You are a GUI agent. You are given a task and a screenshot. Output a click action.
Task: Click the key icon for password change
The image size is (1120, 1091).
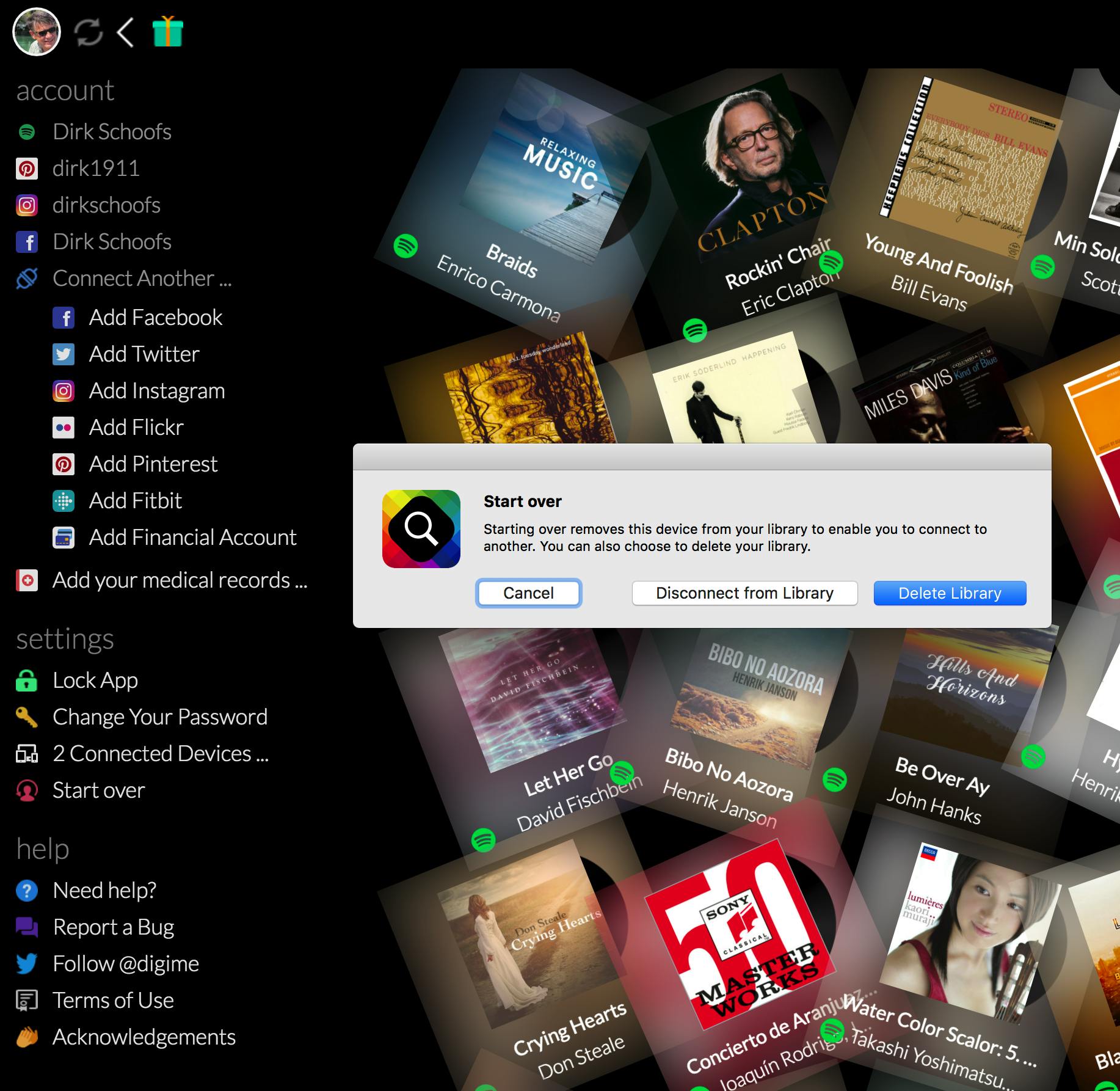click(x=27, y=717)
